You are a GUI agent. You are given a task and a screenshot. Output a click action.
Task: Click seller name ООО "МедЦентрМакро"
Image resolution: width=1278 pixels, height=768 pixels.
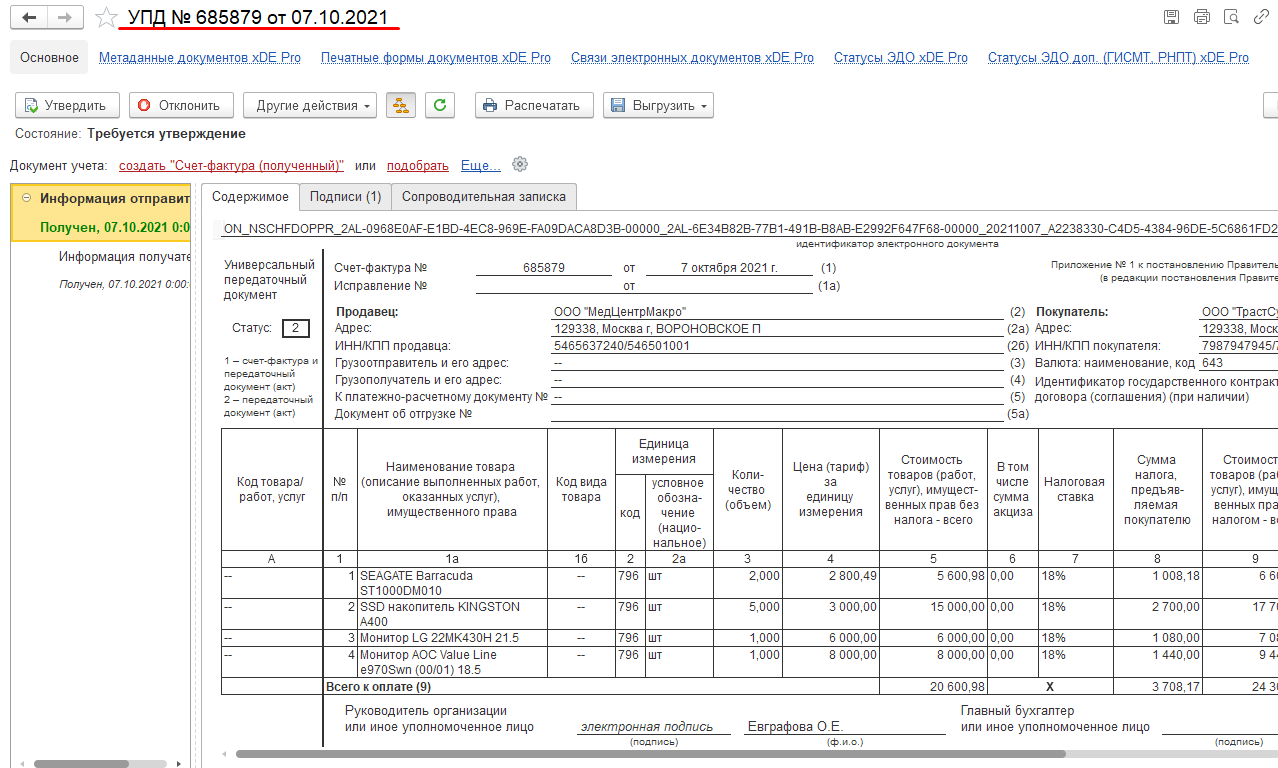(x=620, y=312)
